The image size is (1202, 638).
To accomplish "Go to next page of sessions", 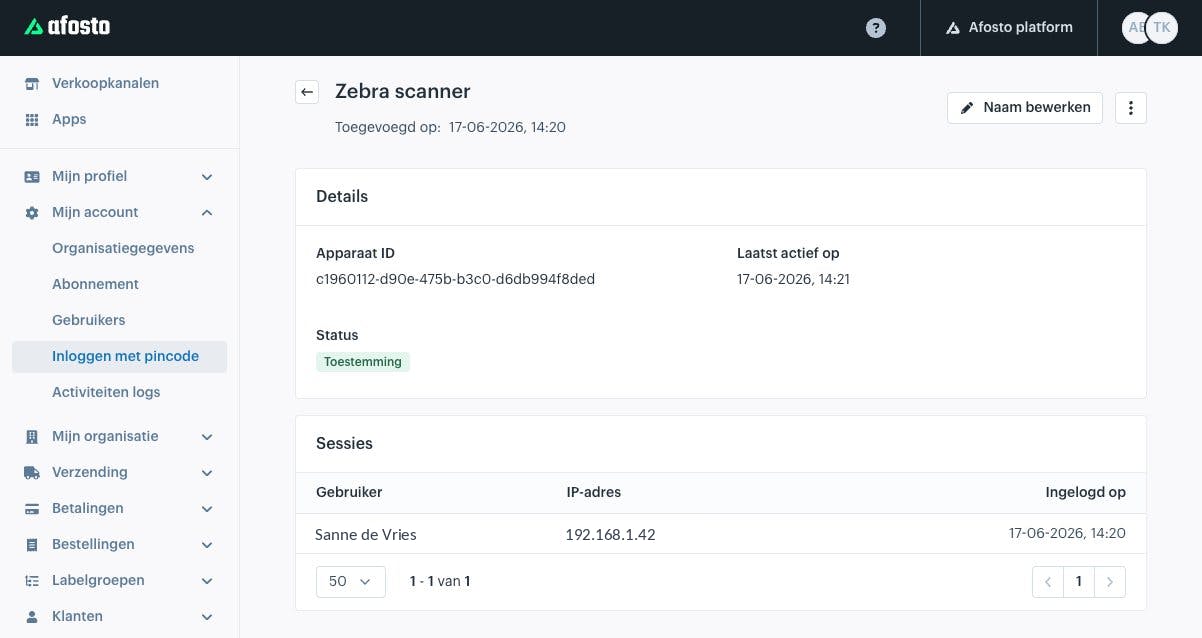I will [x=1110, y=581].
